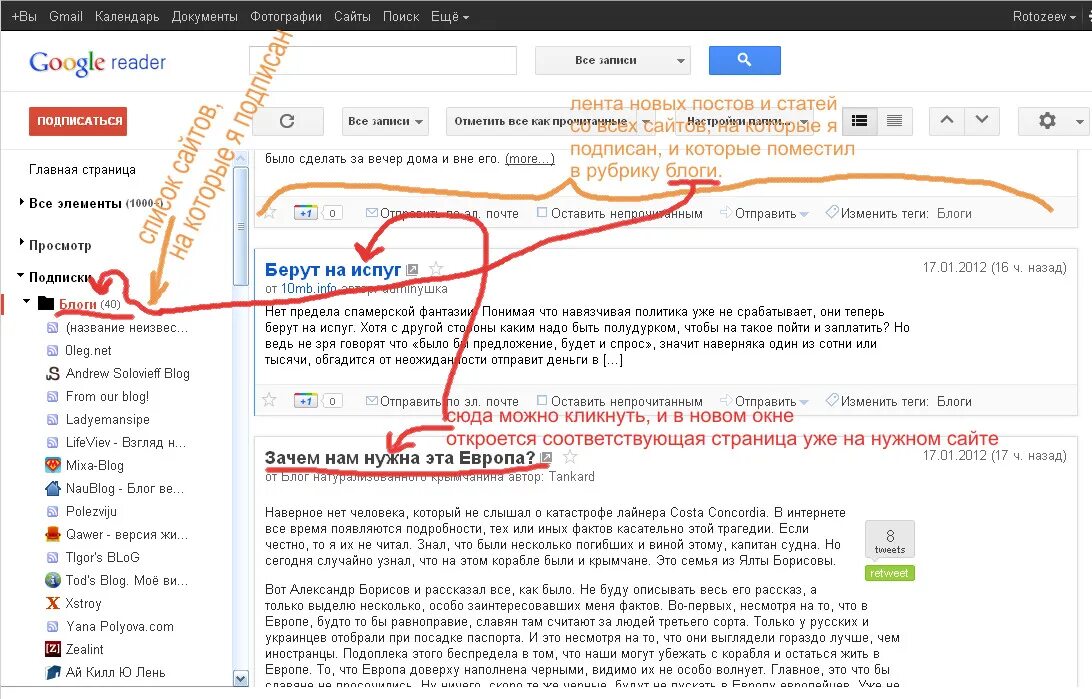The image size is (1092, 699).
Task: Expand 'Все элементы' section
Action: click(x=22, y=203)
